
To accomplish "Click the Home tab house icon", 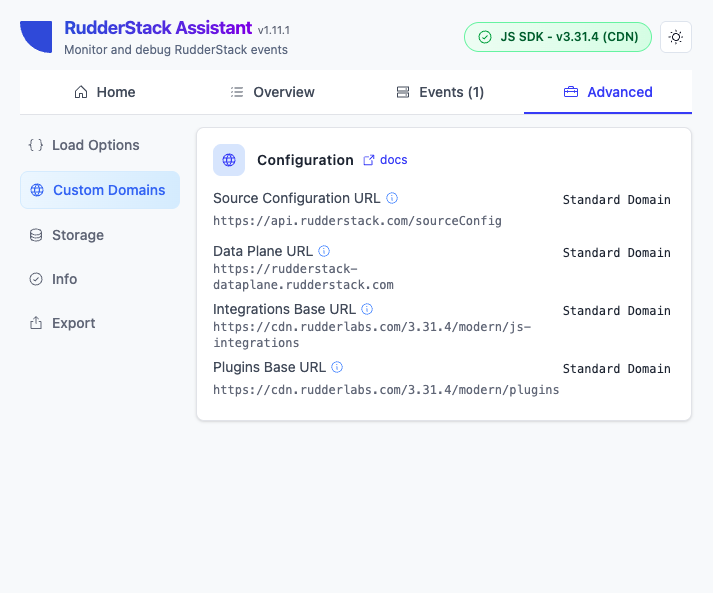I will click(81, 92).
